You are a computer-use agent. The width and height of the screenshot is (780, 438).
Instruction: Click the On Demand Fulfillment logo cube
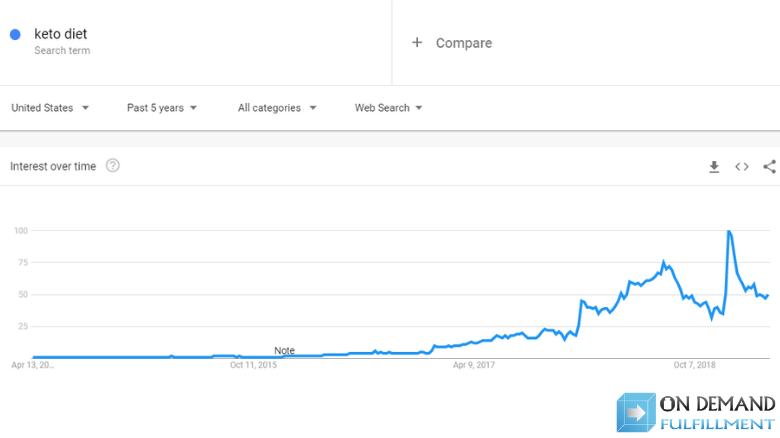tap(636, 412)
